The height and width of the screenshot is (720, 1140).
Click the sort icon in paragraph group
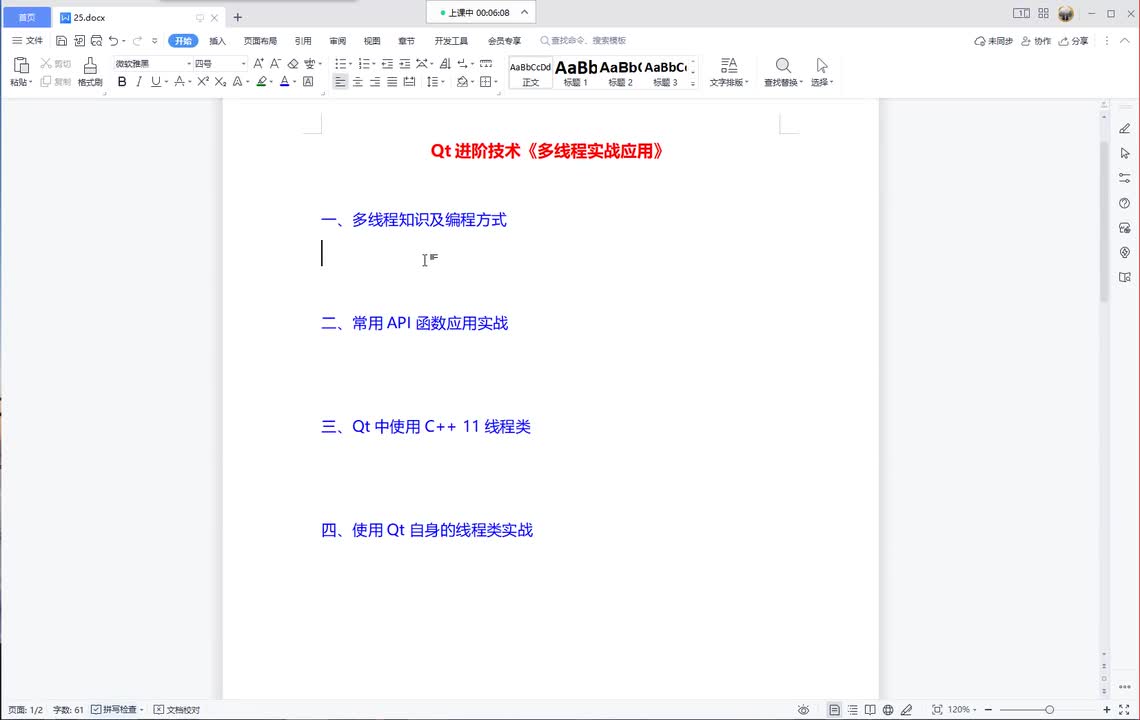445,63
